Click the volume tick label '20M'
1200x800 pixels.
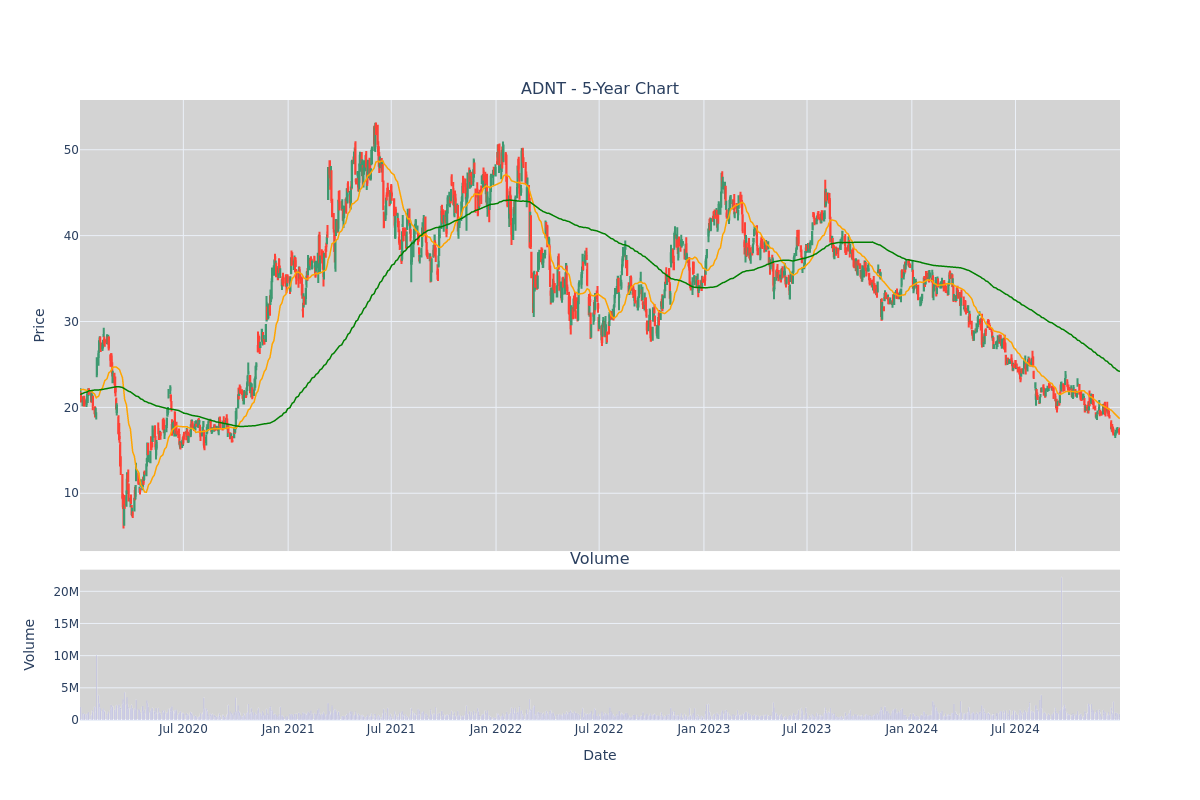[x=66, y=592]
